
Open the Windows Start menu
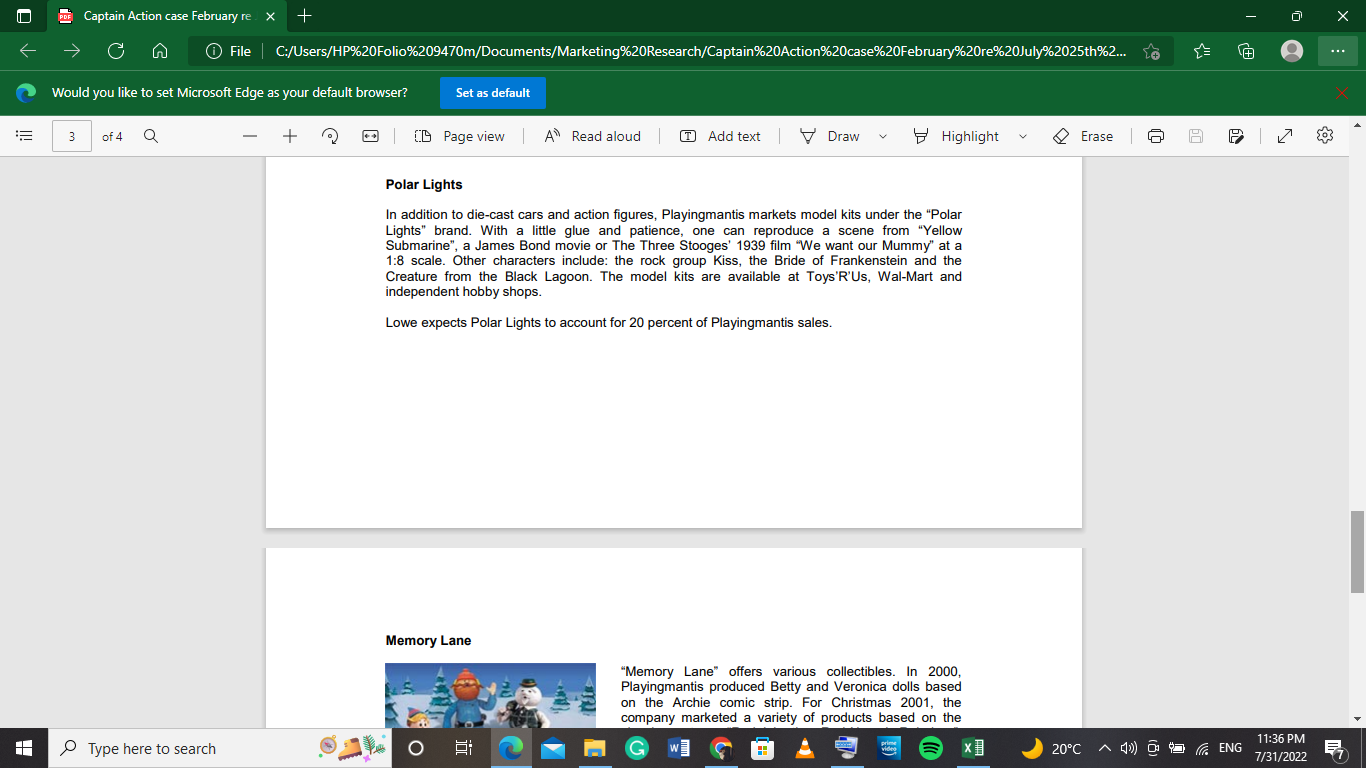click(x=24, y=748)
